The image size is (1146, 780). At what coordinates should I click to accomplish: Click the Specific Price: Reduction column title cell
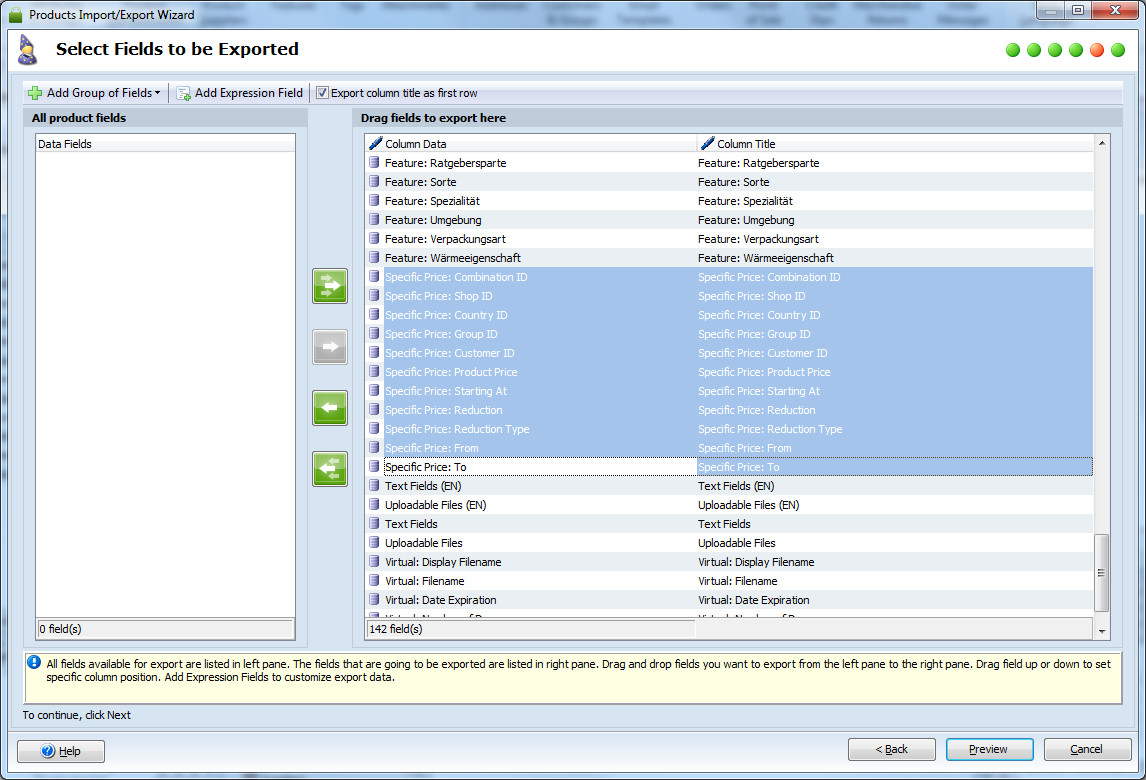[895, 409]
